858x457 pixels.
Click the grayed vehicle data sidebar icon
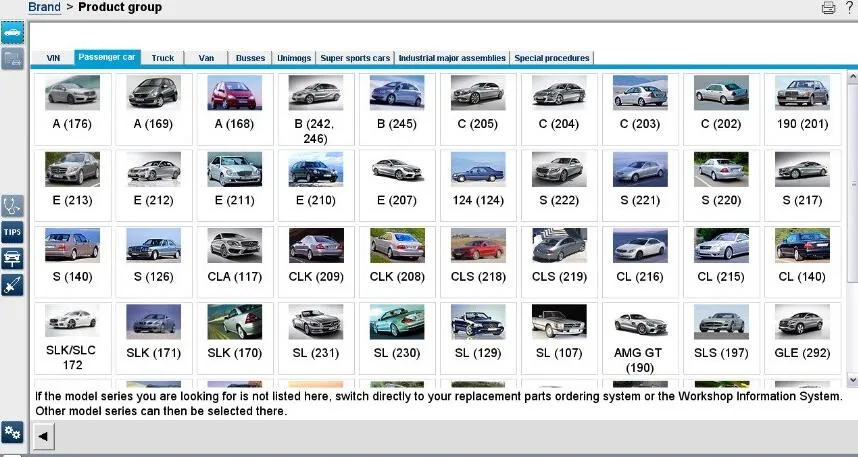tap(12, 59)
